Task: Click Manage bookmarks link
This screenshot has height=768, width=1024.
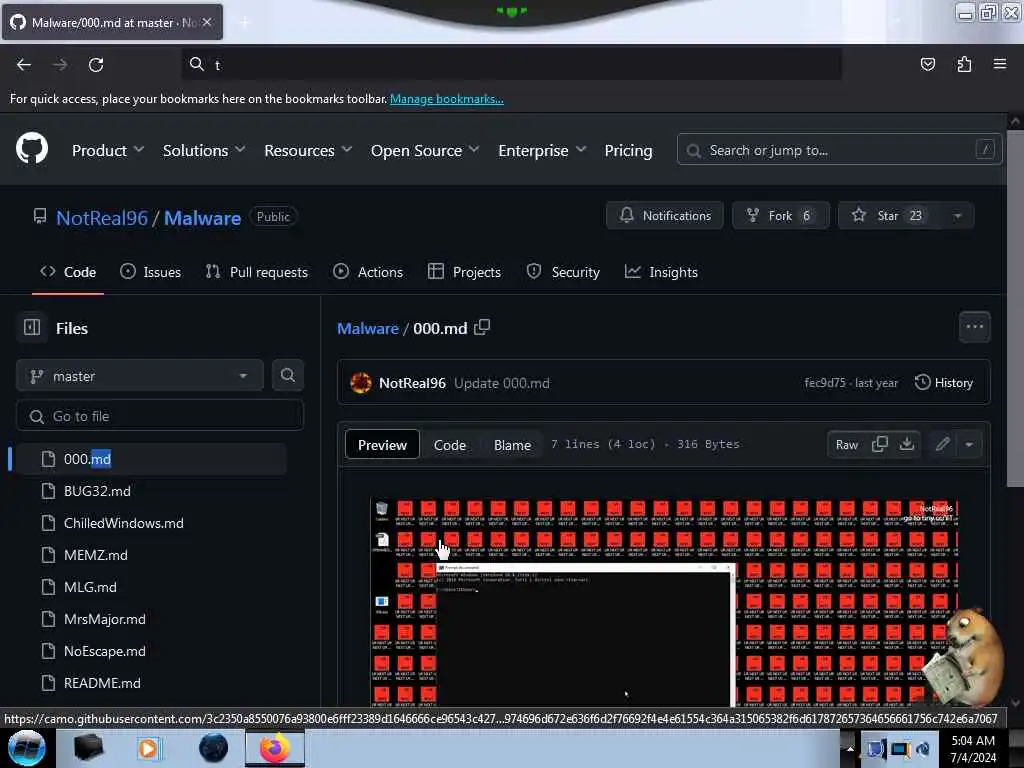Action: click(447, 99)
